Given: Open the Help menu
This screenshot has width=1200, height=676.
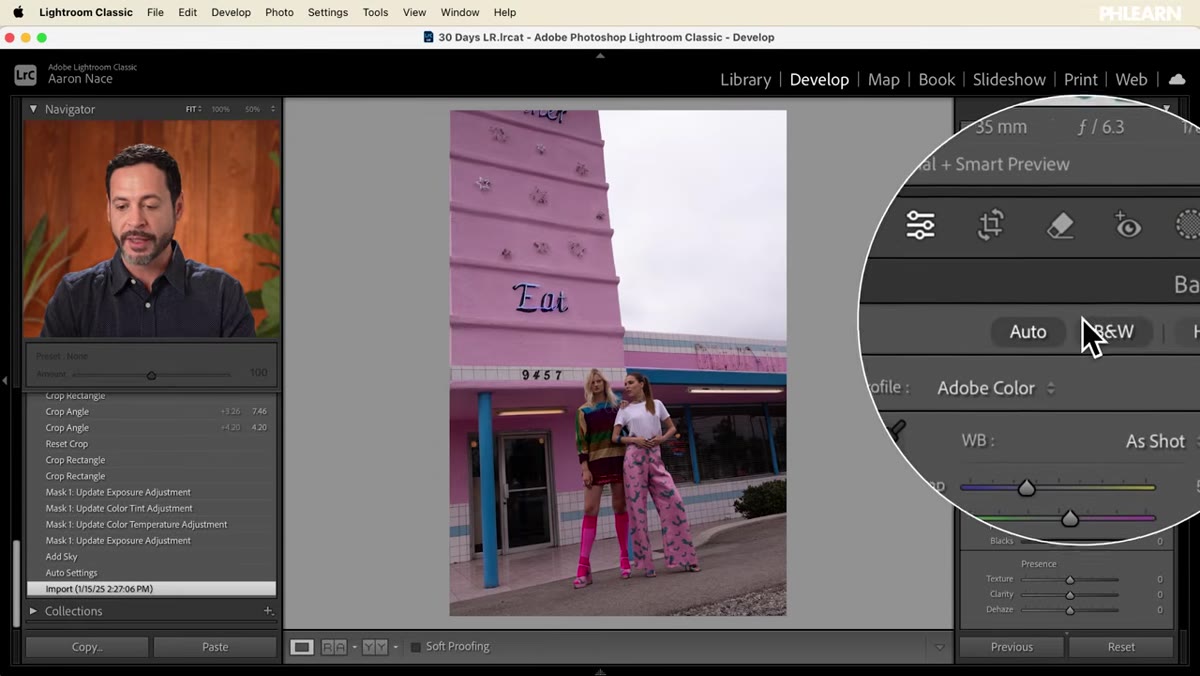Looking at the screenshot, I should coord(505,12).
